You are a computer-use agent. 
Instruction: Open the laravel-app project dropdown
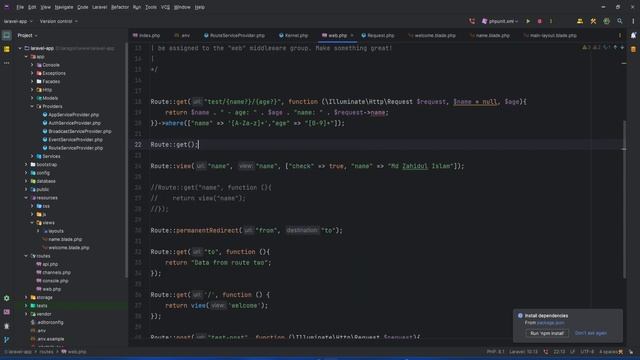[x=18, y=21]
